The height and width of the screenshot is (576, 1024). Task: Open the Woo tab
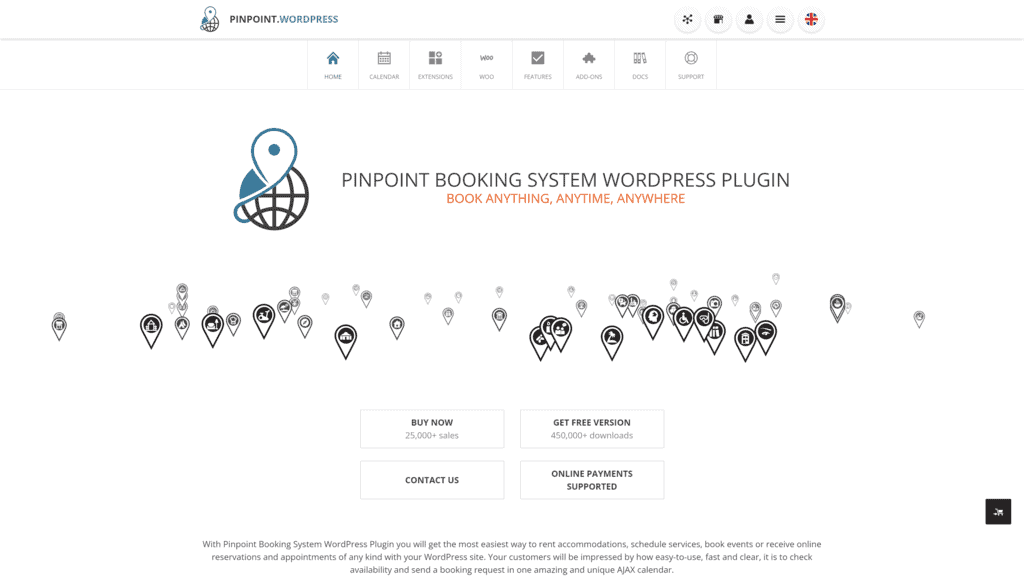[x=487, y=65]
